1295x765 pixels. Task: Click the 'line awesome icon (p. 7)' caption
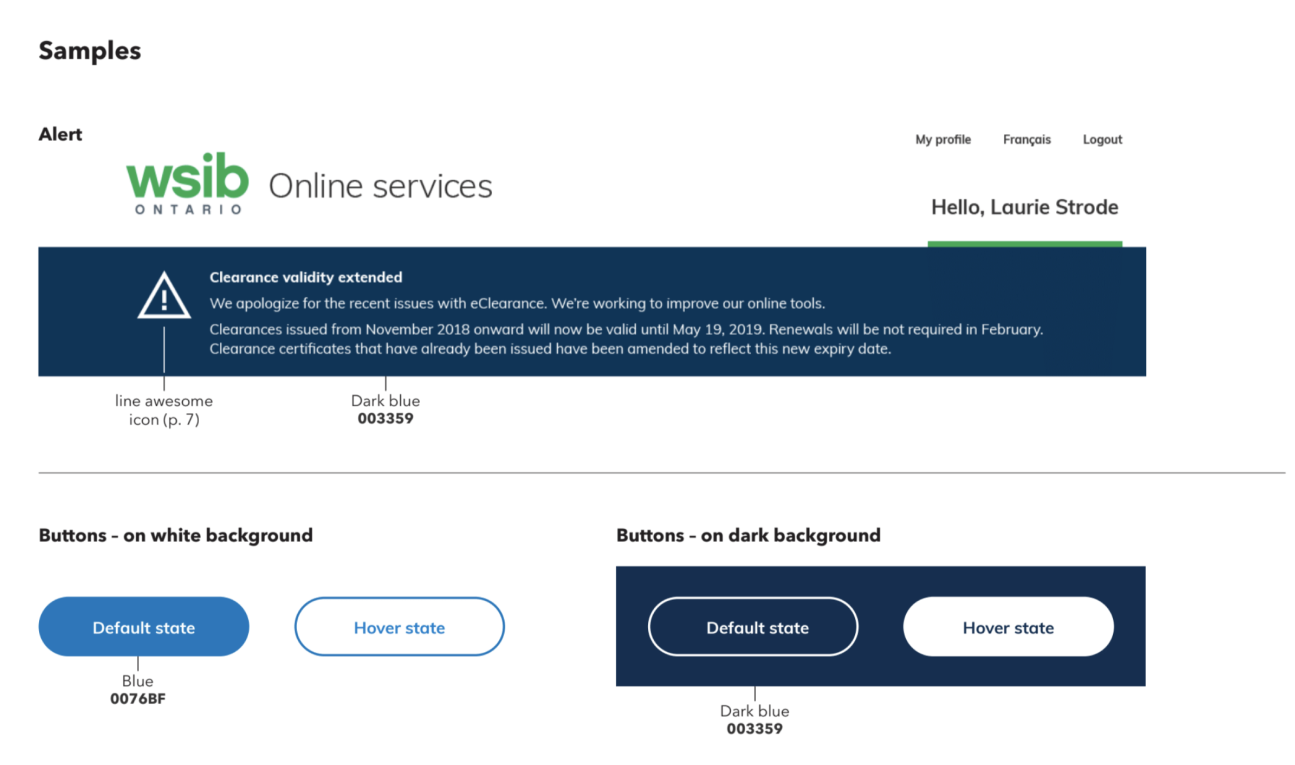tap(164, 410)
